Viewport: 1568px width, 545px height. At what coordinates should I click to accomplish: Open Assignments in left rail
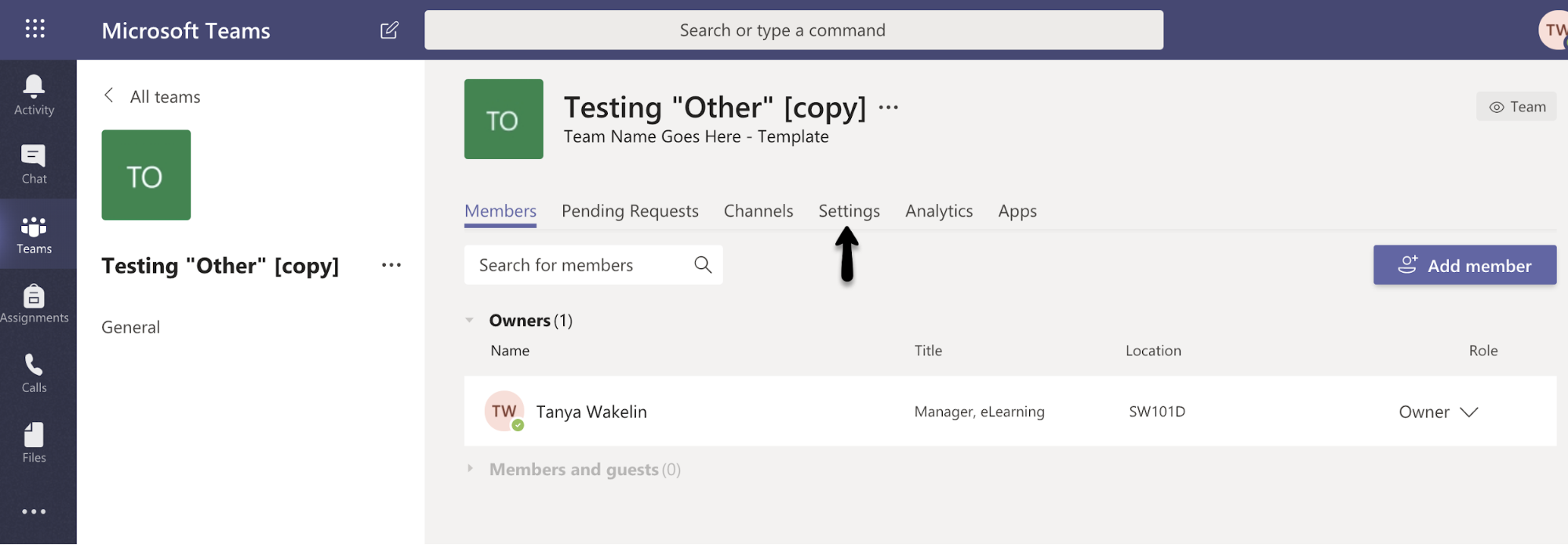(x=35, y=303)
